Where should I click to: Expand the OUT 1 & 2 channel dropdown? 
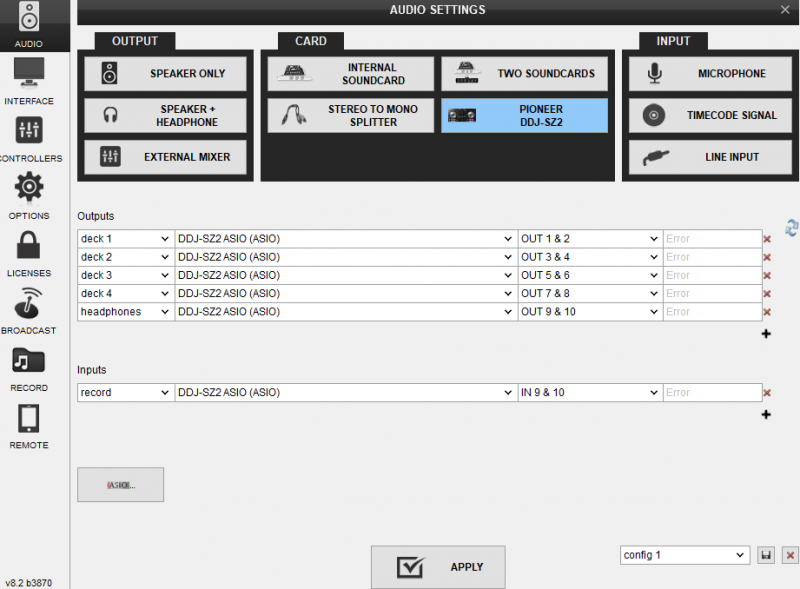(x=590, y=239)
